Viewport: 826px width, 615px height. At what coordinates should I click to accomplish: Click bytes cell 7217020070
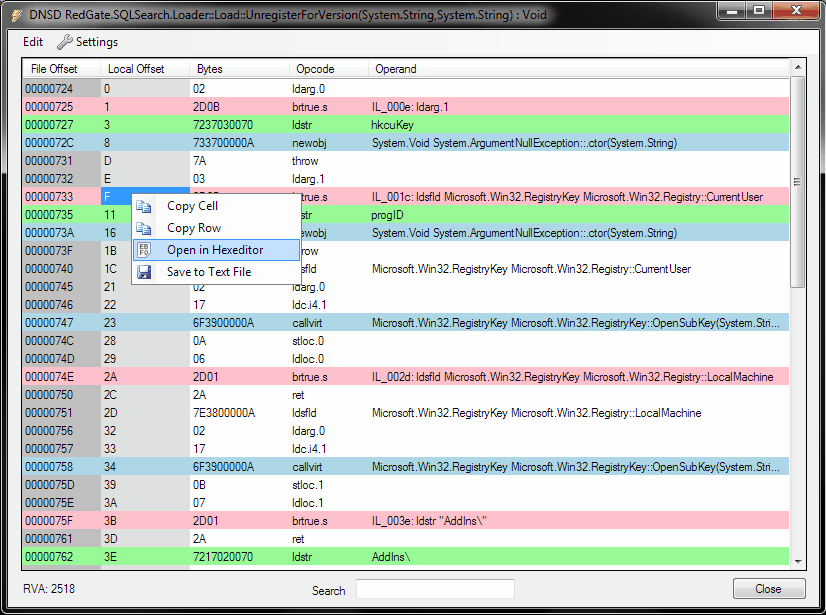pyautogui.click(x=239, y=557)
